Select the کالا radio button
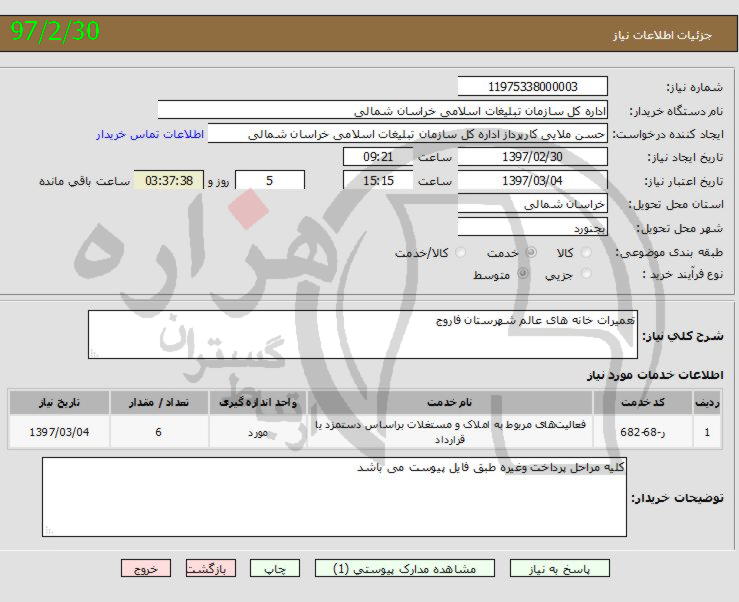The image size is (739, 602). click(x=586, y=253)
